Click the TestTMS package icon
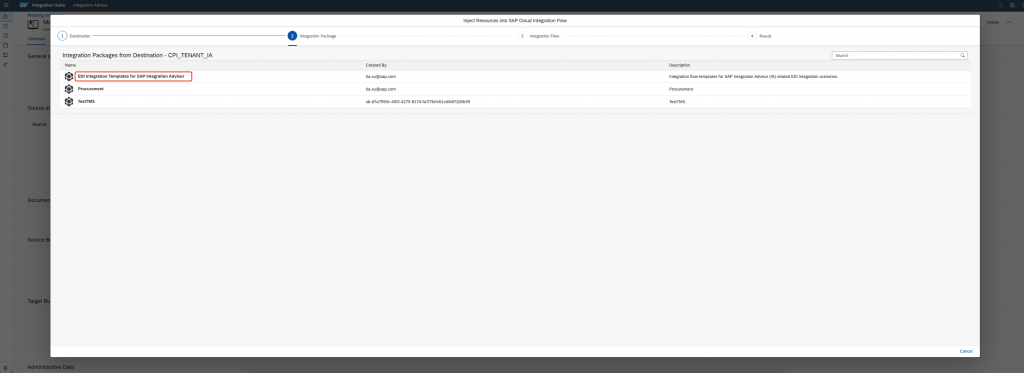Image resolution: width=1024 pixels, height=373 pixels. (x=69, y=102)
